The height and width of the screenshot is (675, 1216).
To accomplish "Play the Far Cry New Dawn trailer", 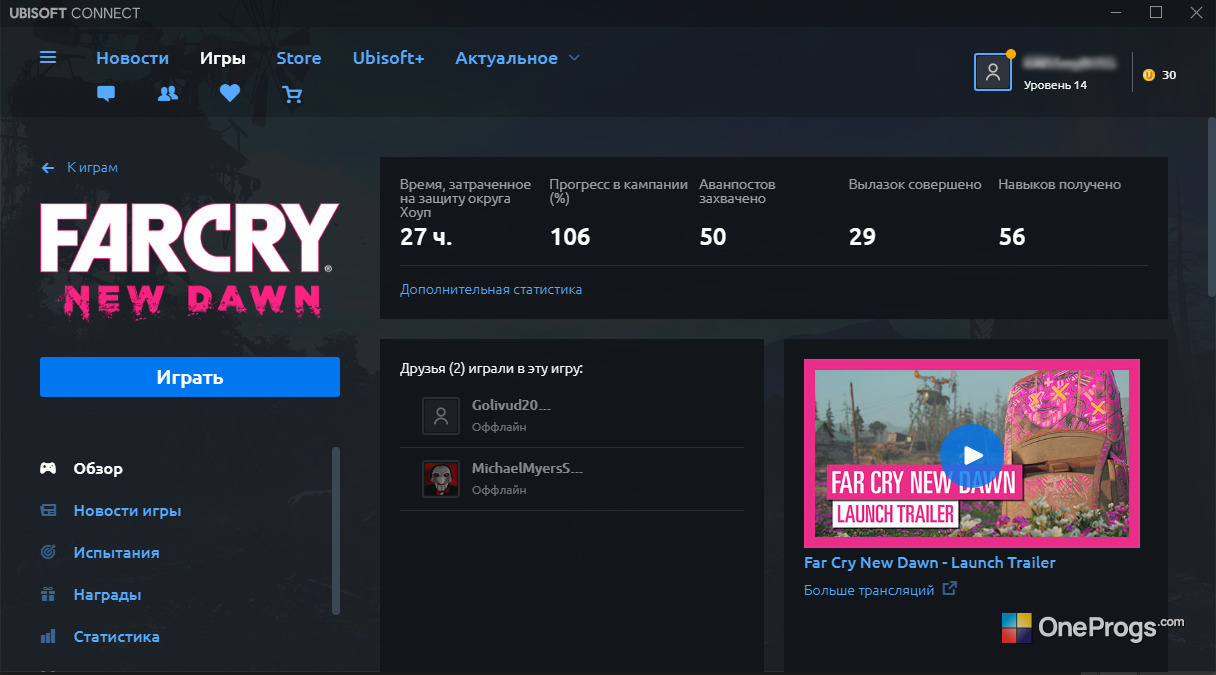I will tap(972, 455).
